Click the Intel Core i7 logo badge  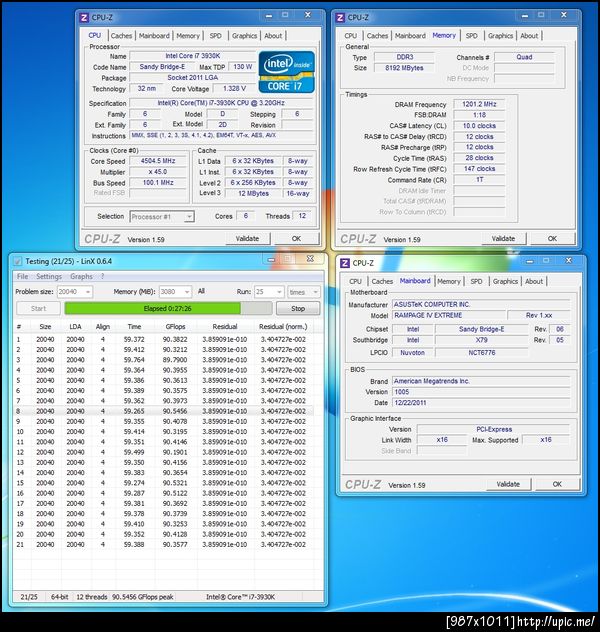pos(286,72)
